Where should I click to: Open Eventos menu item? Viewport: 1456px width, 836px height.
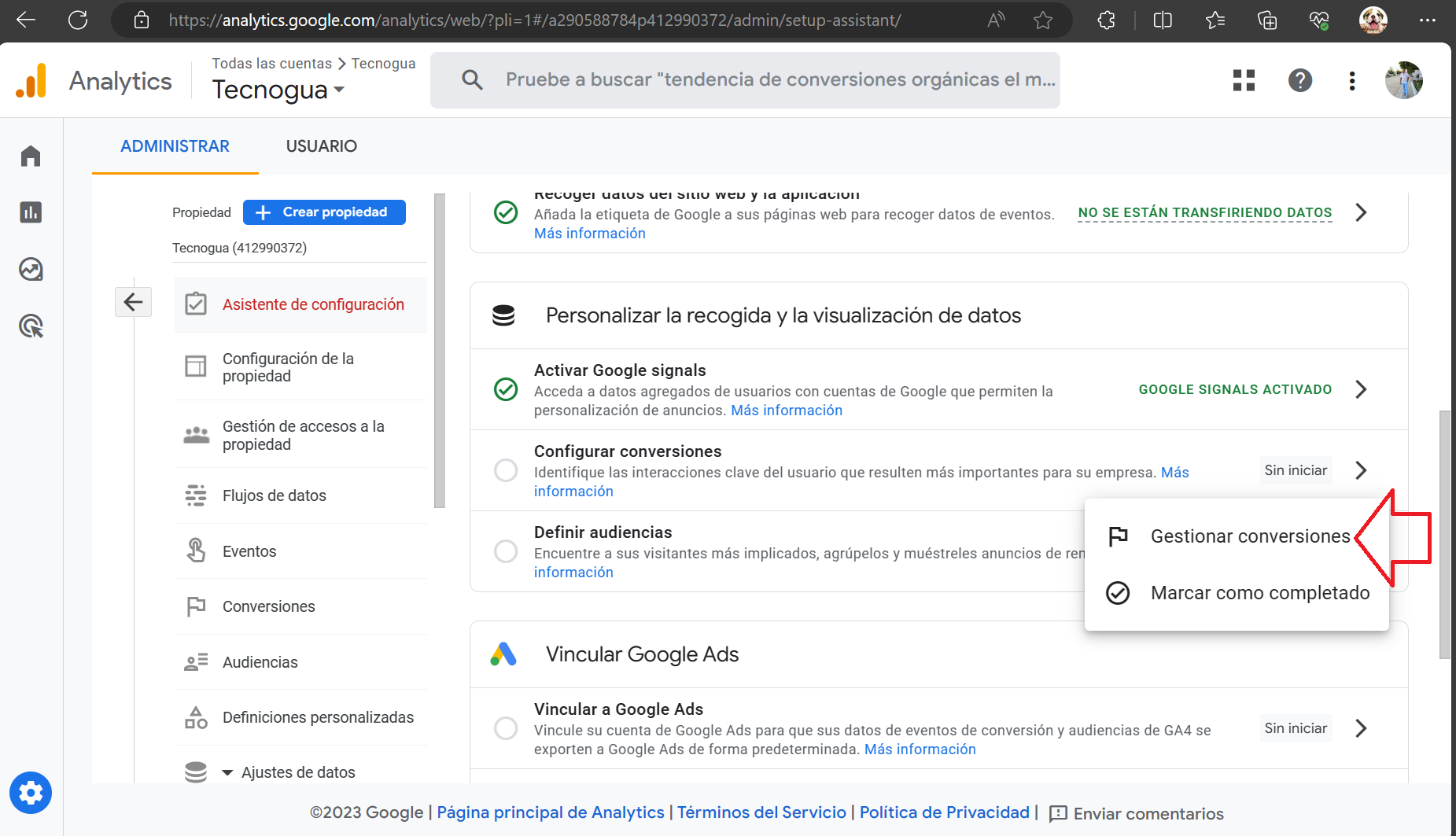click(x=300, y=551)
